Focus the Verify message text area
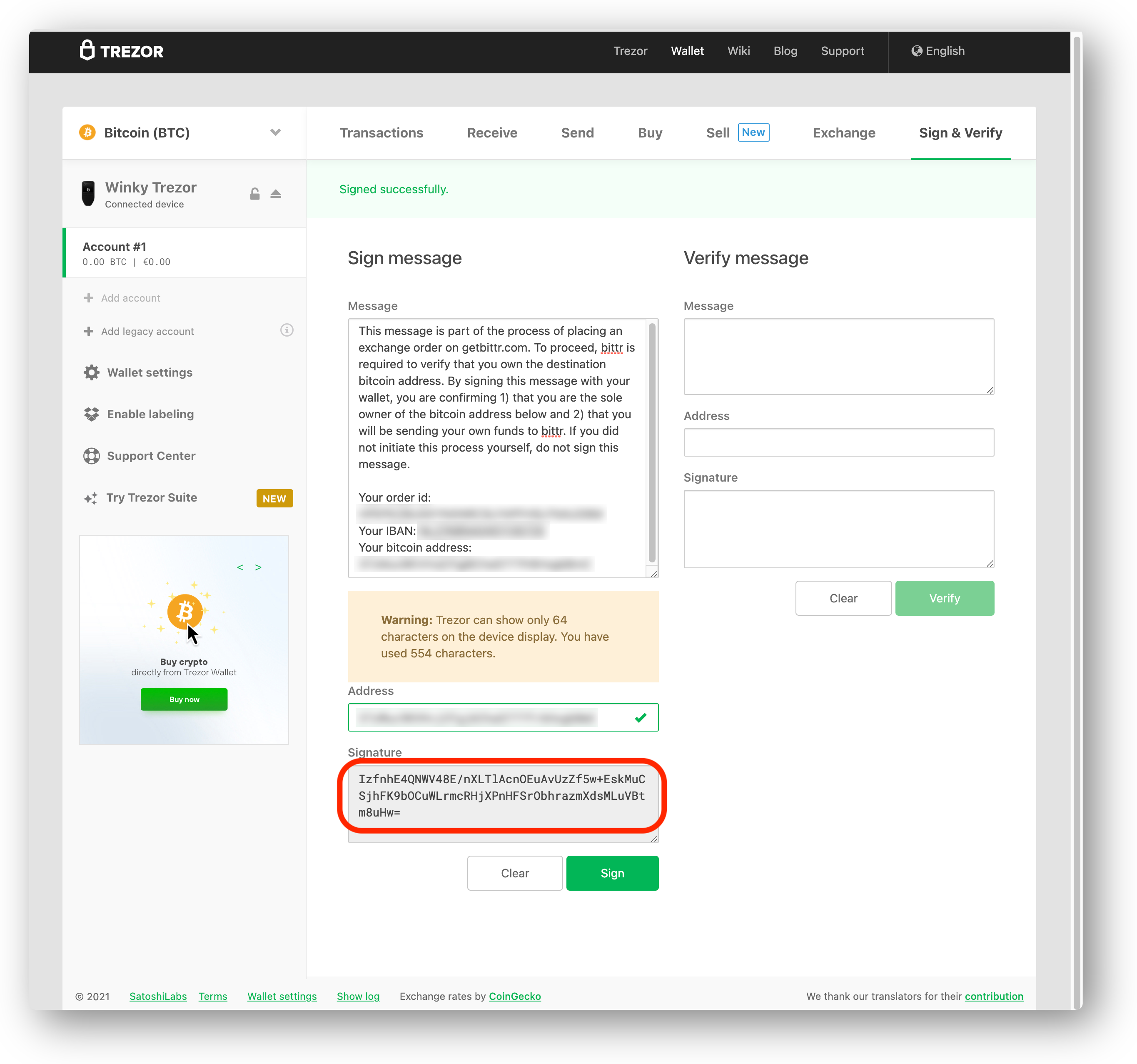The width and height of the screenshot is (1137, 1064). tap(838, 356)
